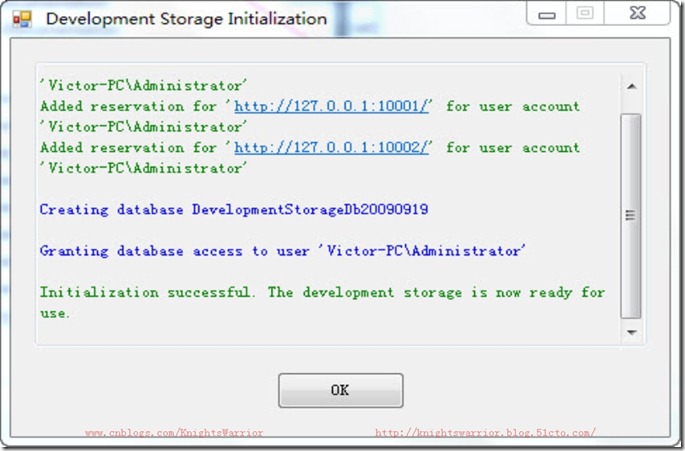Screen dimensions: 685x451
Task: Open the http://127.0.0.1:10002/ link
Action: pos(332,147)
